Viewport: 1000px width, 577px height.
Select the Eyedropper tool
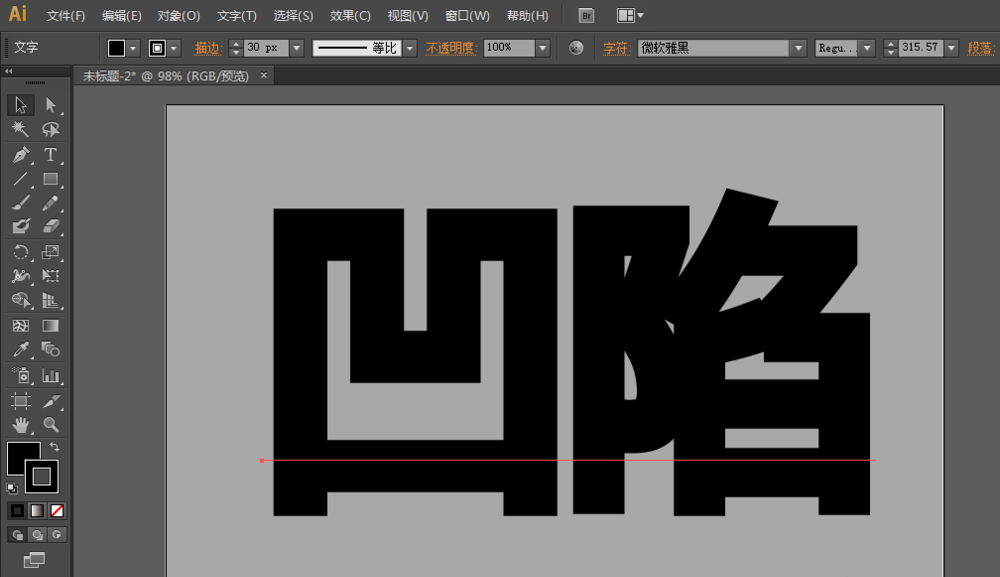(x=20, y=349)
